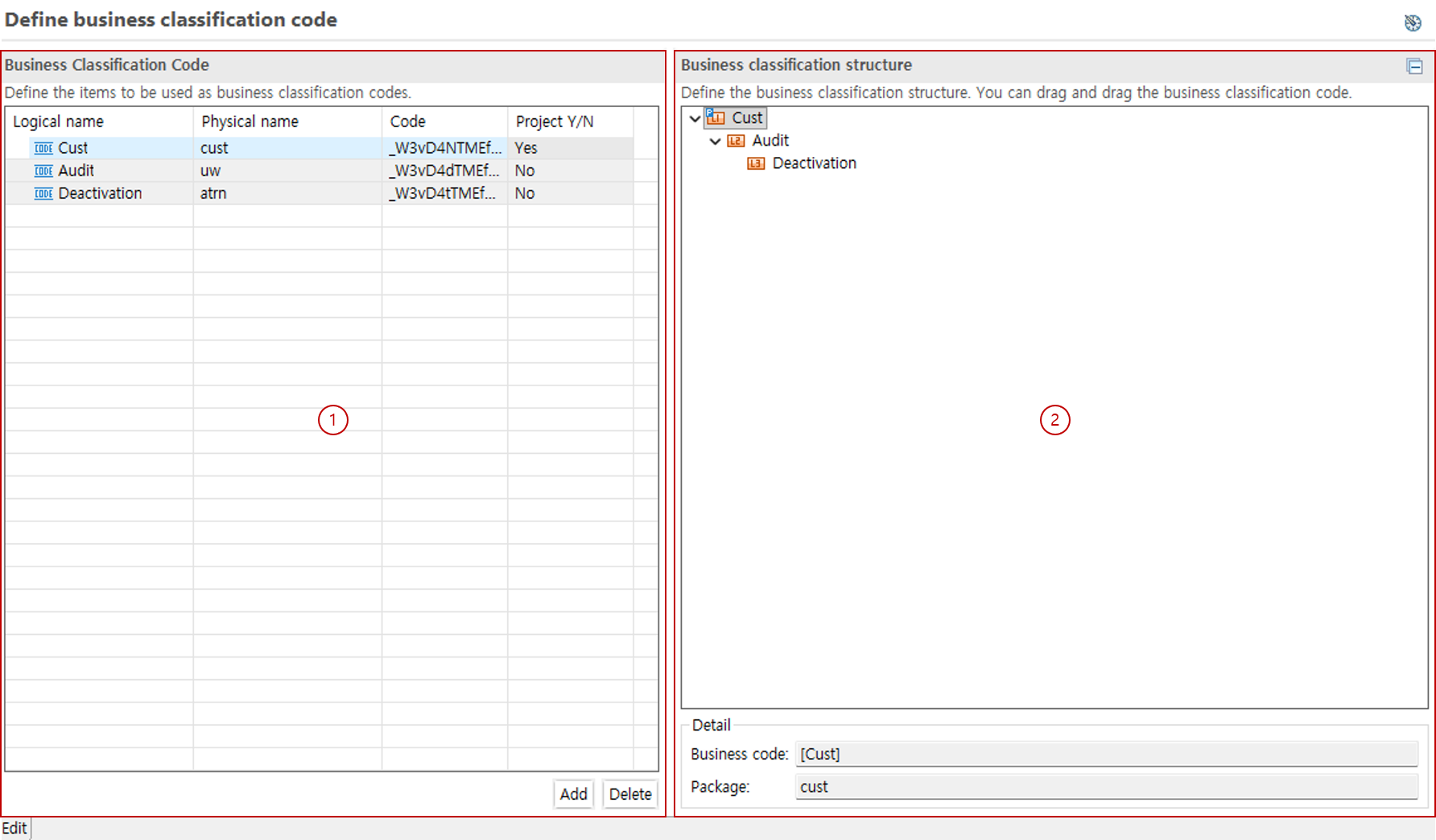The width and height of the screenshot is (1436, 840).
Task: Sort by the Logical name column header
Action: tap(58, 121)
